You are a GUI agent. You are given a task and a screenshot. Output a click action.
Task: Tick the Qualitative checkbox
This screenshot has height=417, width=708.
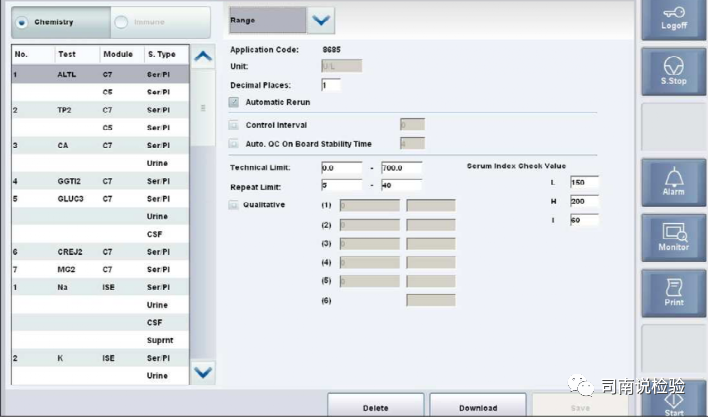click(233, 205)
